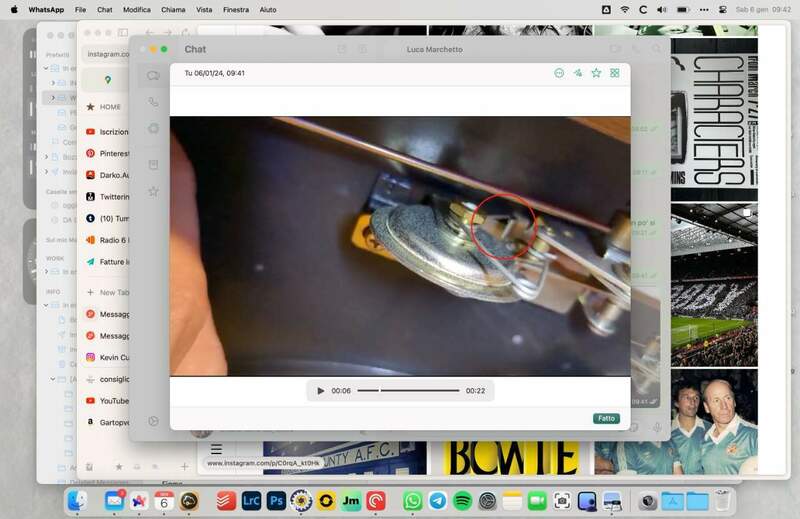Image resolution: width=800 pixels, height=519 pixels.
Task: Open grid view of all media
Action: coord(615,73)
